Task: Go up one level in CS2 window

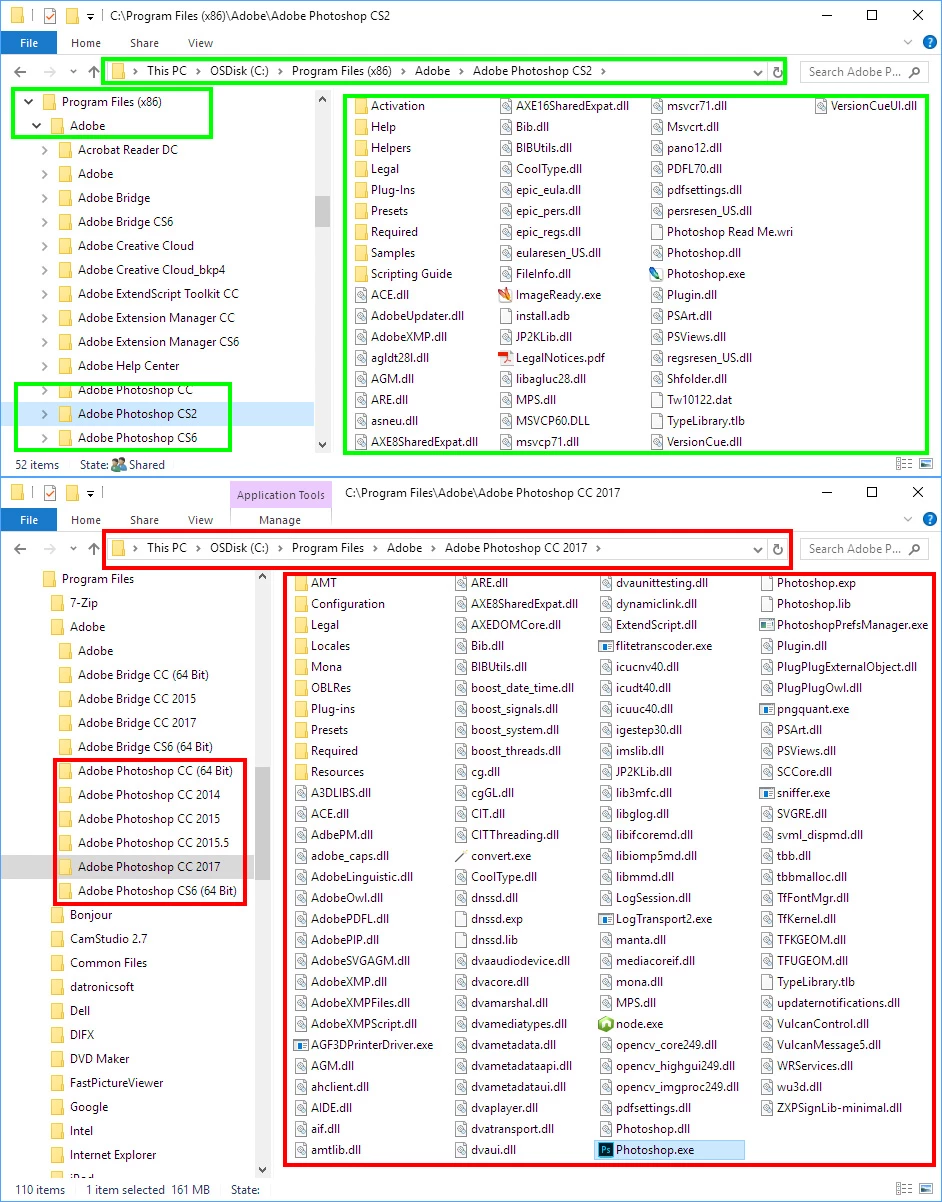Action: pyautogui.click(x=95, y=72)
